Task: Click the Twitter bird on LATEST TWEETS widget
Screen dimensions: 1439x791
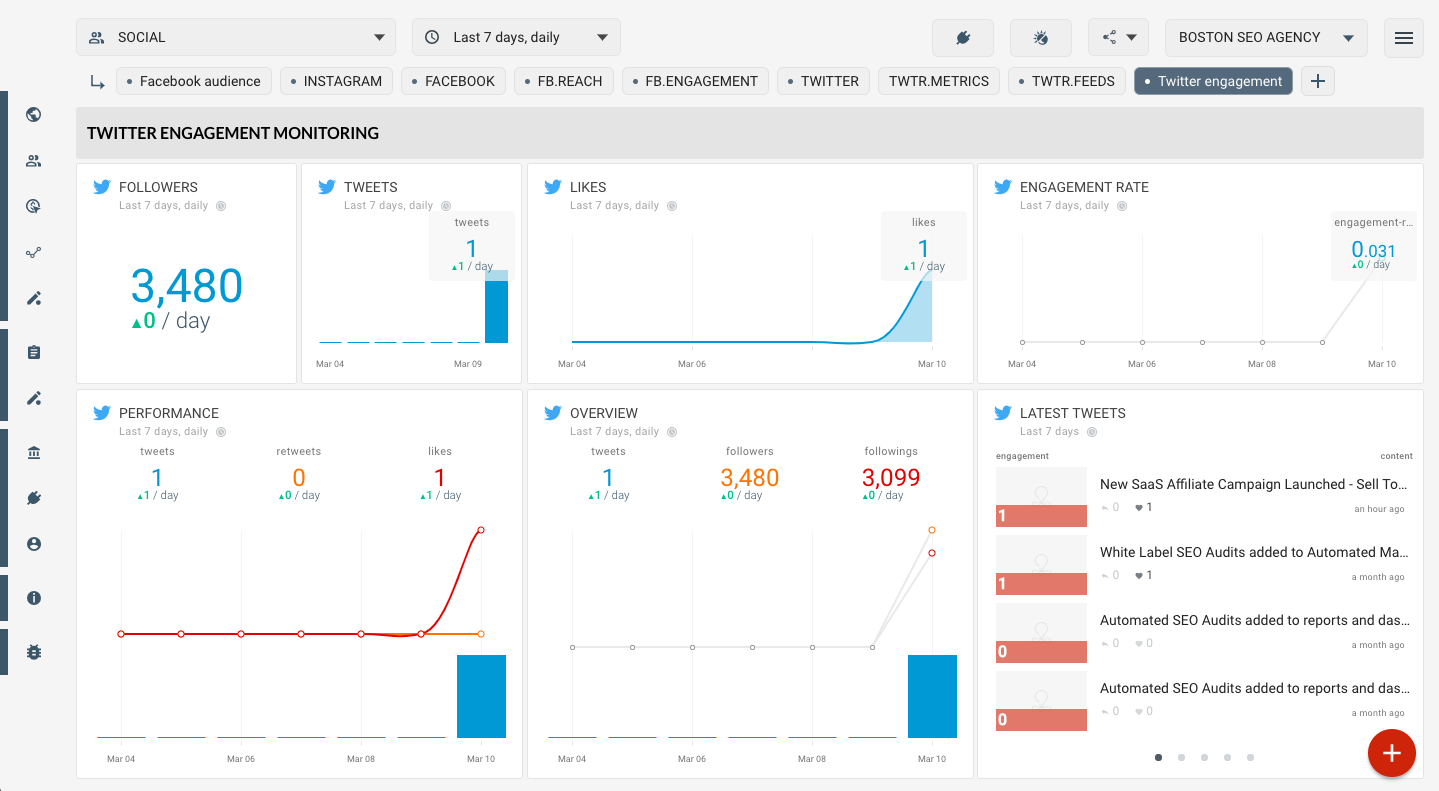Action: (1002, 412)
